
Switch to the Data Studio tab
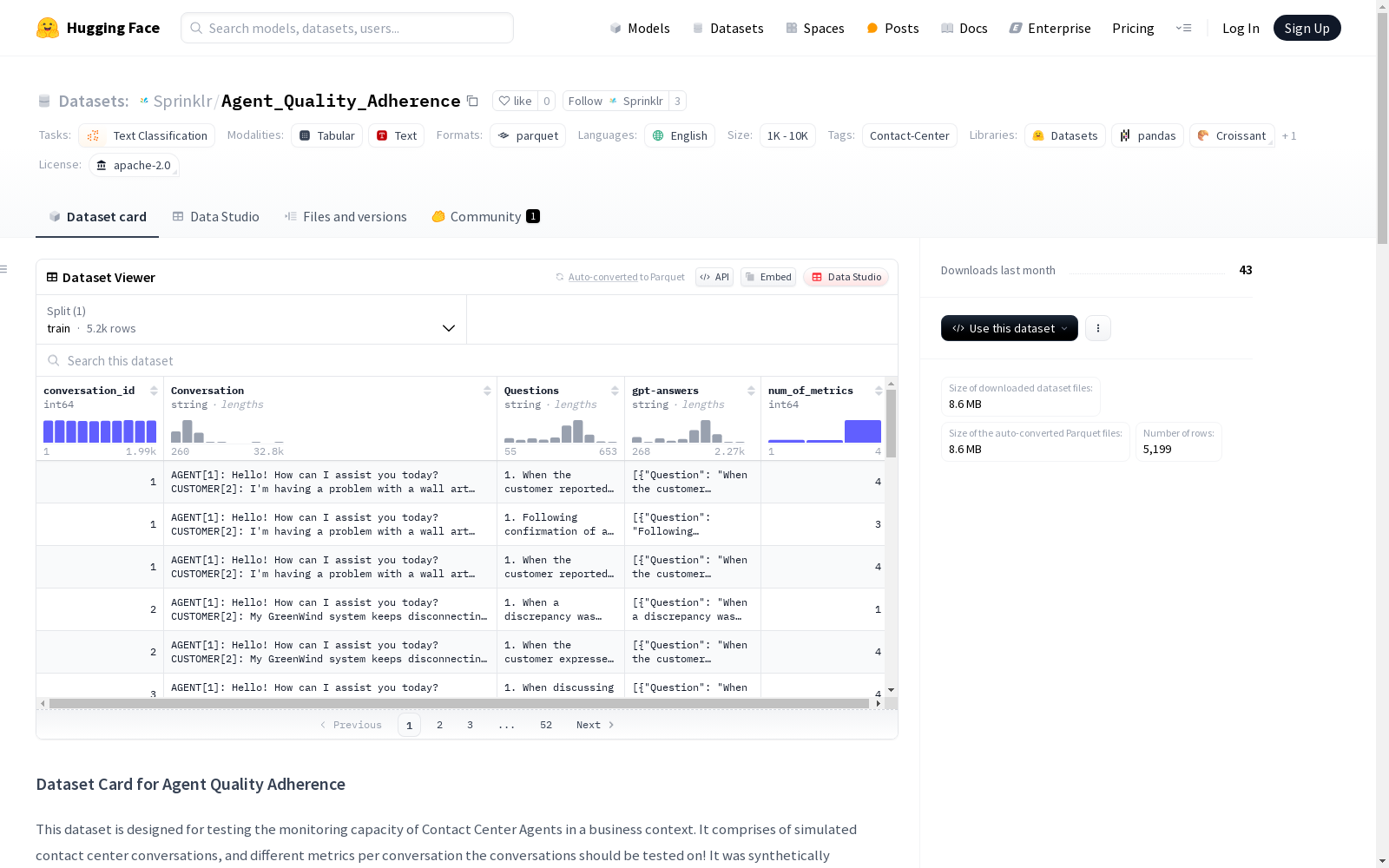tap(216, 217)
